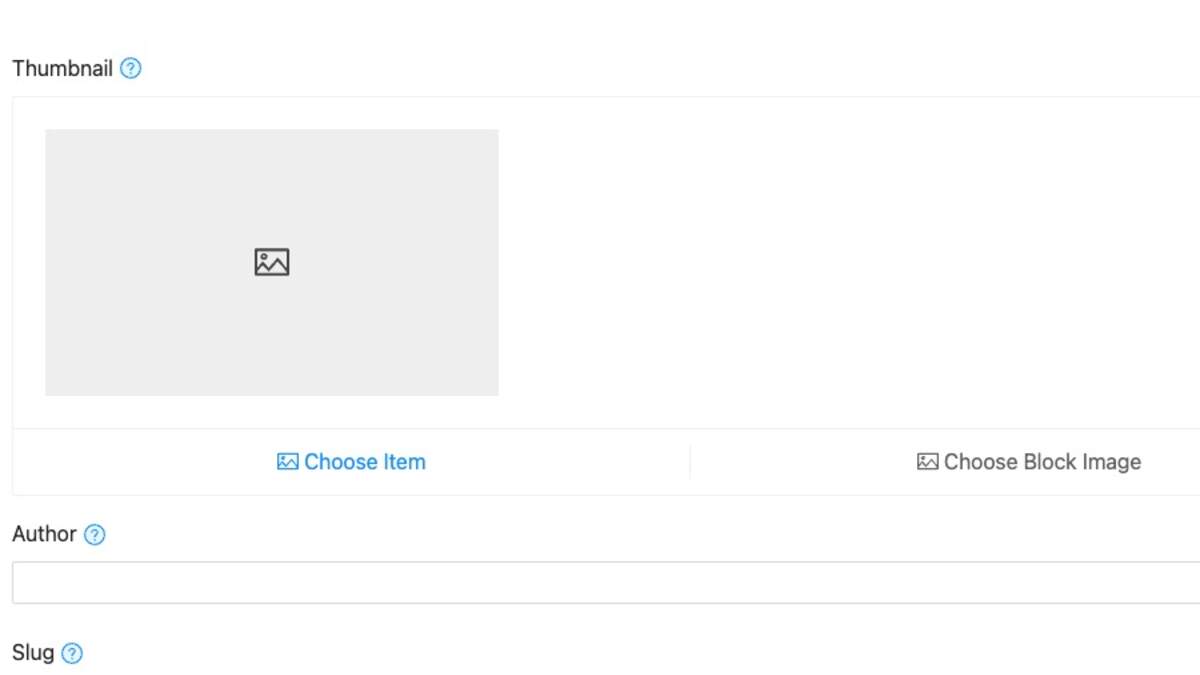Click the Slug help question-mark icon
The width and height of the screenshot is (1200, 675).
coord(72,654)
